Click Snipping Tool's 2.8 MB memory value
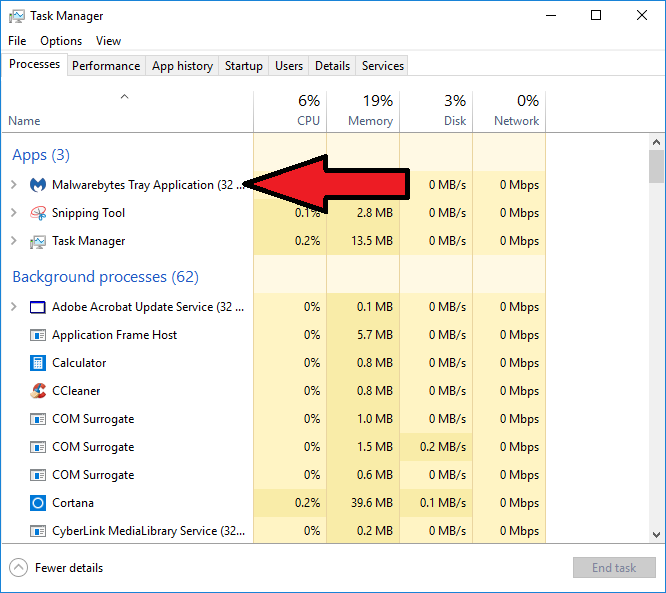Image resolution: width=666 pixels, height=593 pixels. pos(375,213)
